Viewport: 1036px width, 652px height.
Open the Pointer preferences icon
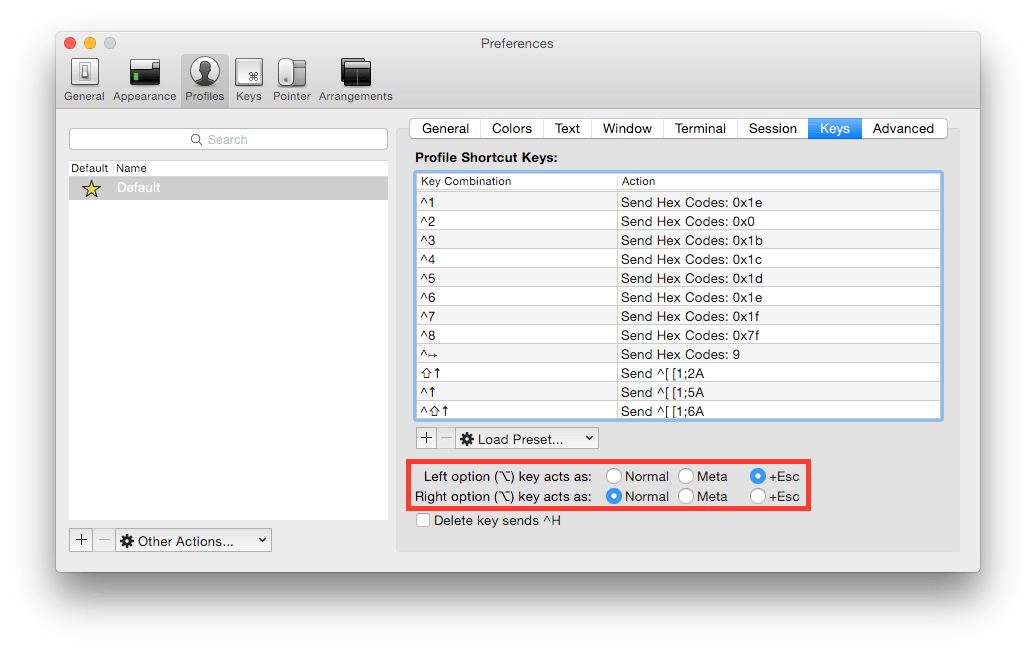(x=291, y=72)
